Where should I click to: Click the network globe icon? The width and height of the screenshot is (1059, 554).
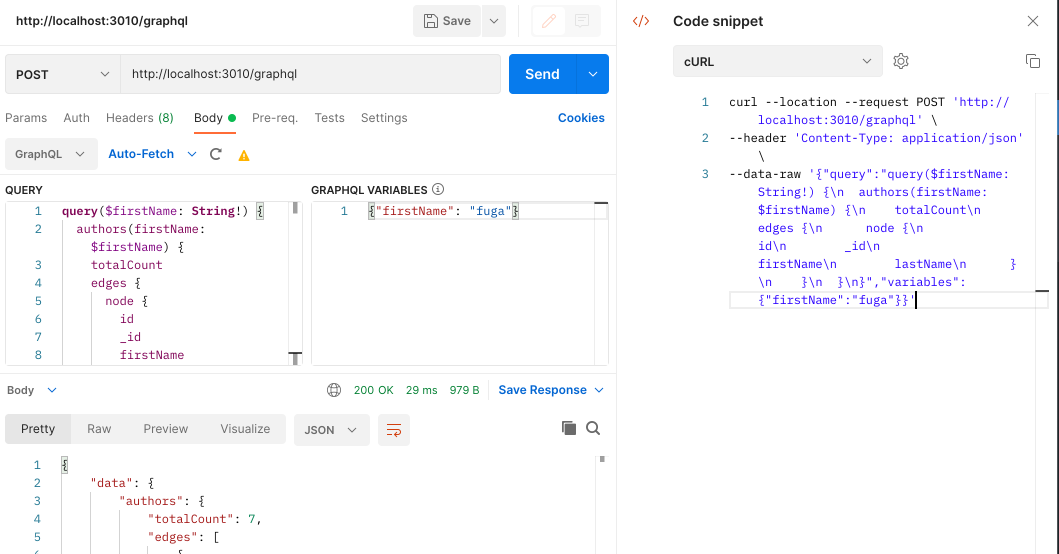coord(334,390)
